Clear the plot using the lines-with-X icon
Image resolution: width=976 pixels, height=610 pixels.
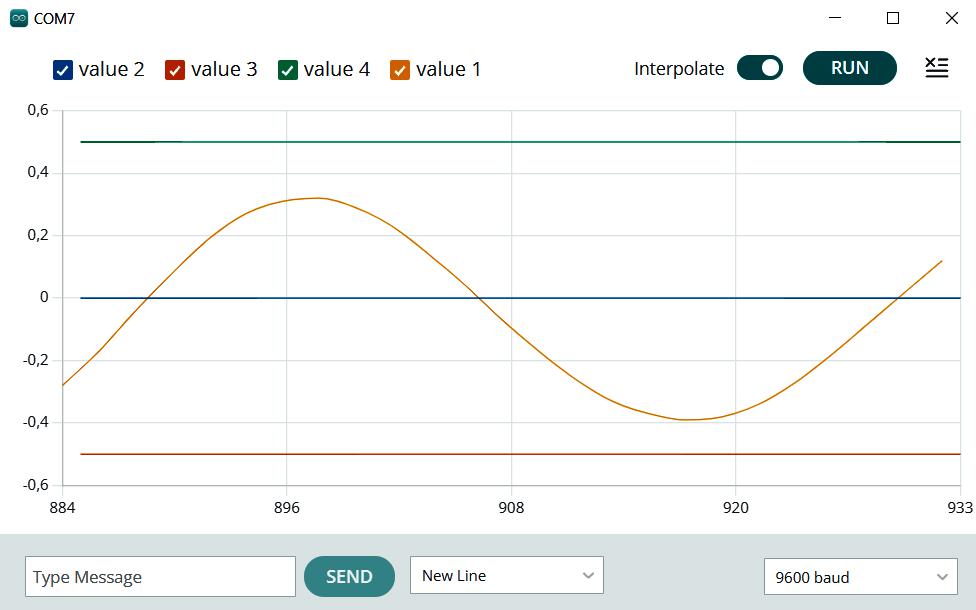tap(936, 68)
